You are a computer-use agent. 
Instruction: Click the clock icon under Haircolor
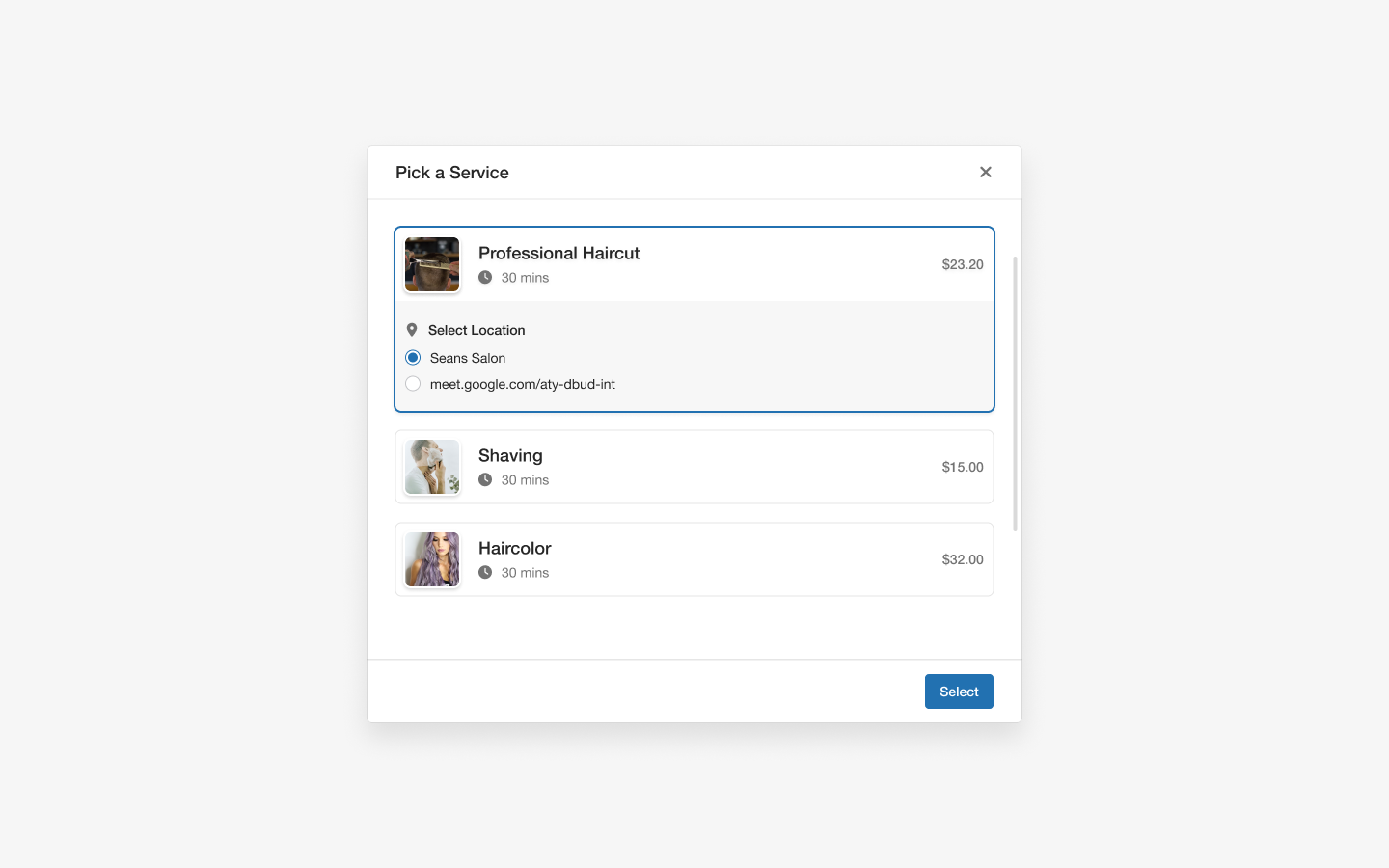tap(485, 573)
